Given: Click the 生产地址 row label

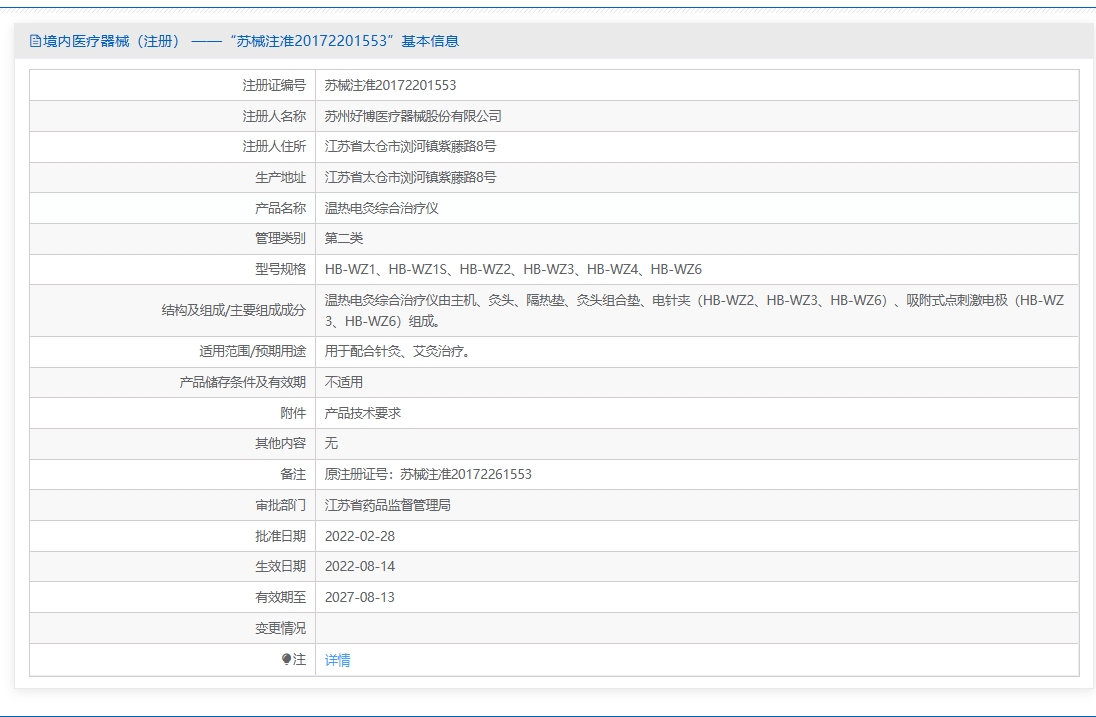Looking at the screenshot, I should tap(280, 177).
